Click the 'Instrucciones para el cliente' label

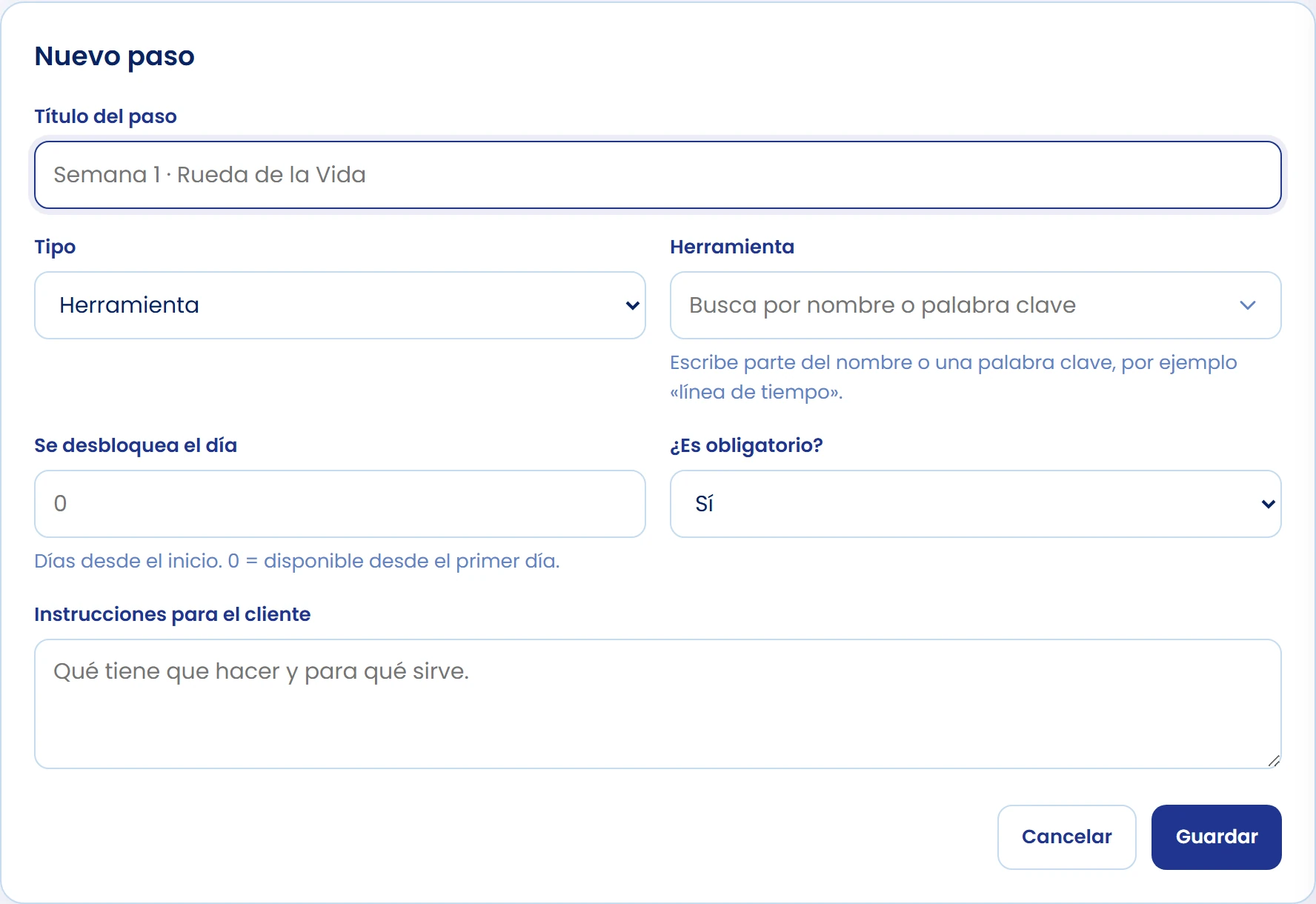172,614
